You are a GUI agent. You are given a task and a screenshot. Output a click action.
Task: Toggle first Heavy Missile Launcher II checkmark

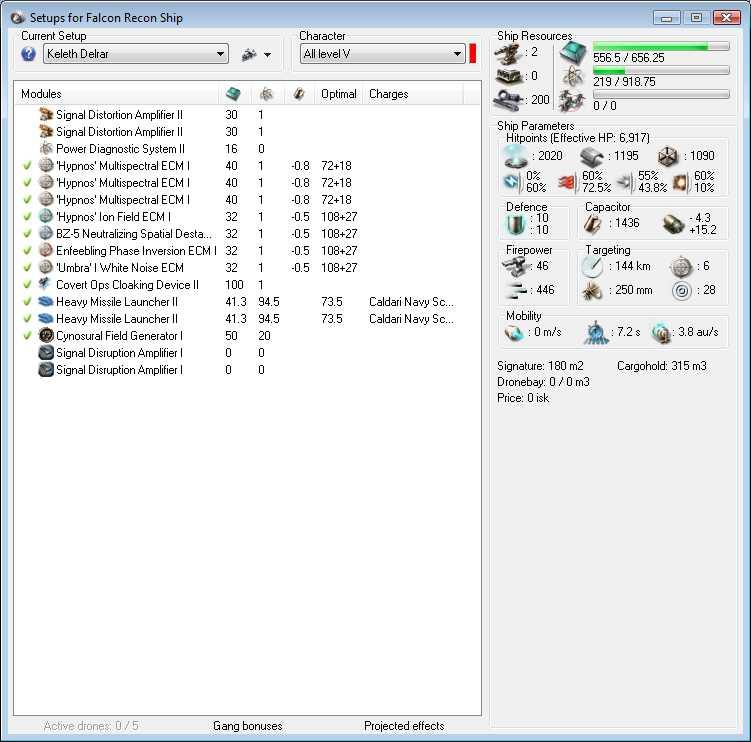(x=27, y=302)
